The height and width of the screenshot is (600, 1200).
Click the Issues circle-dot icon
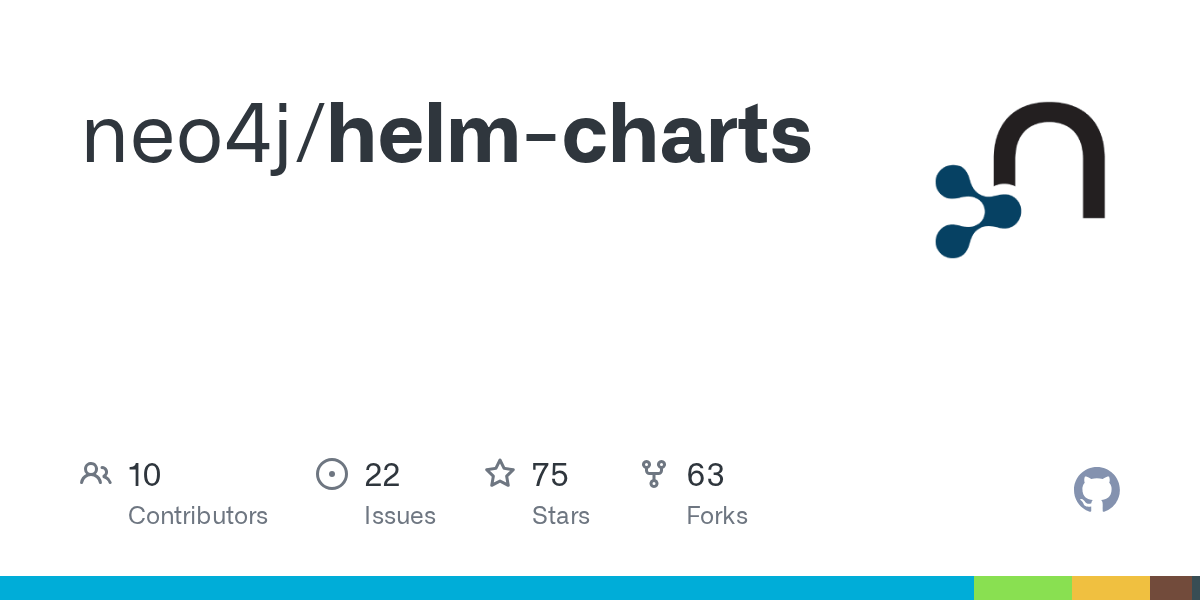331,474
